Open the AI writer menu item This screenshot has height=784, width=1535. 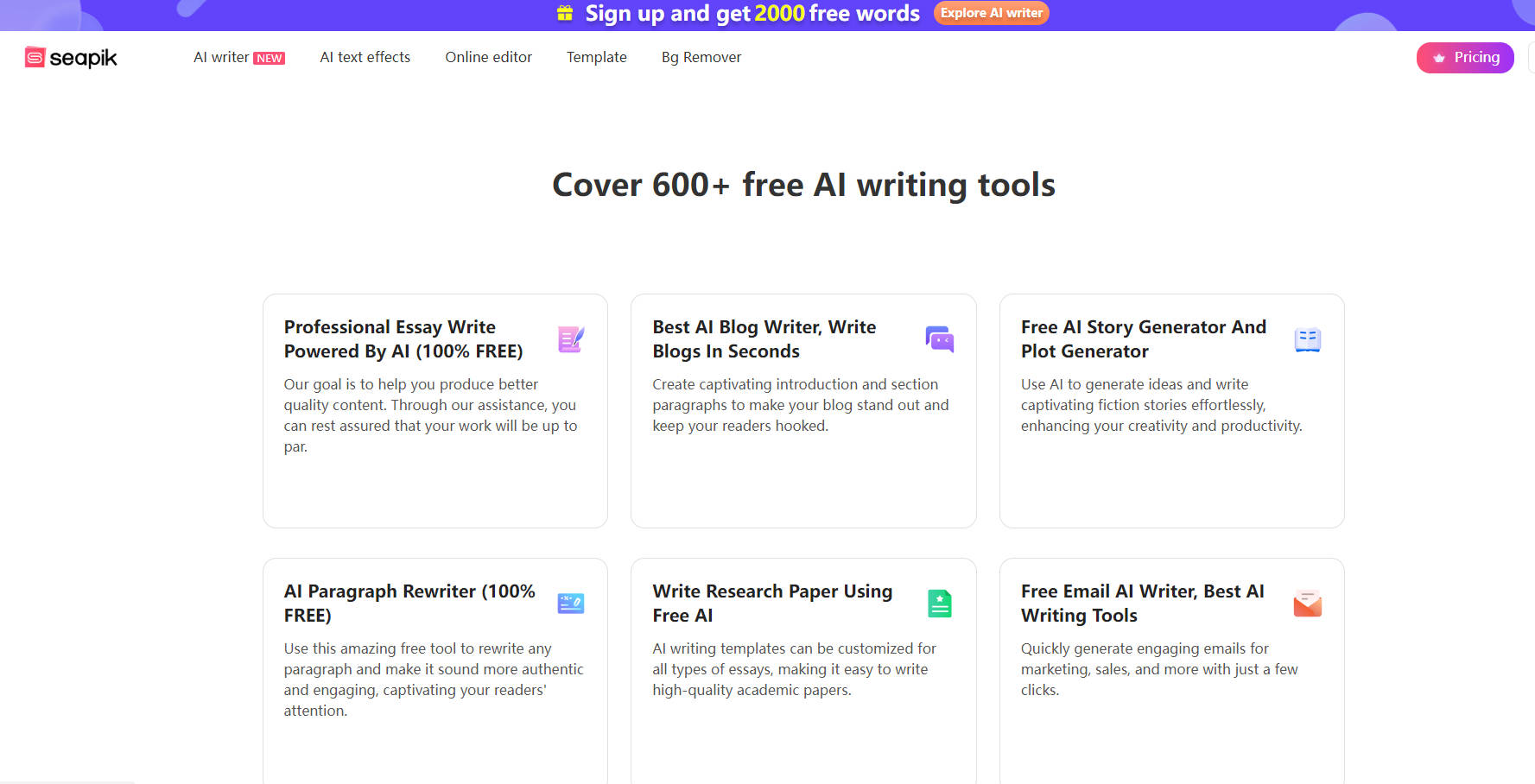221,57
